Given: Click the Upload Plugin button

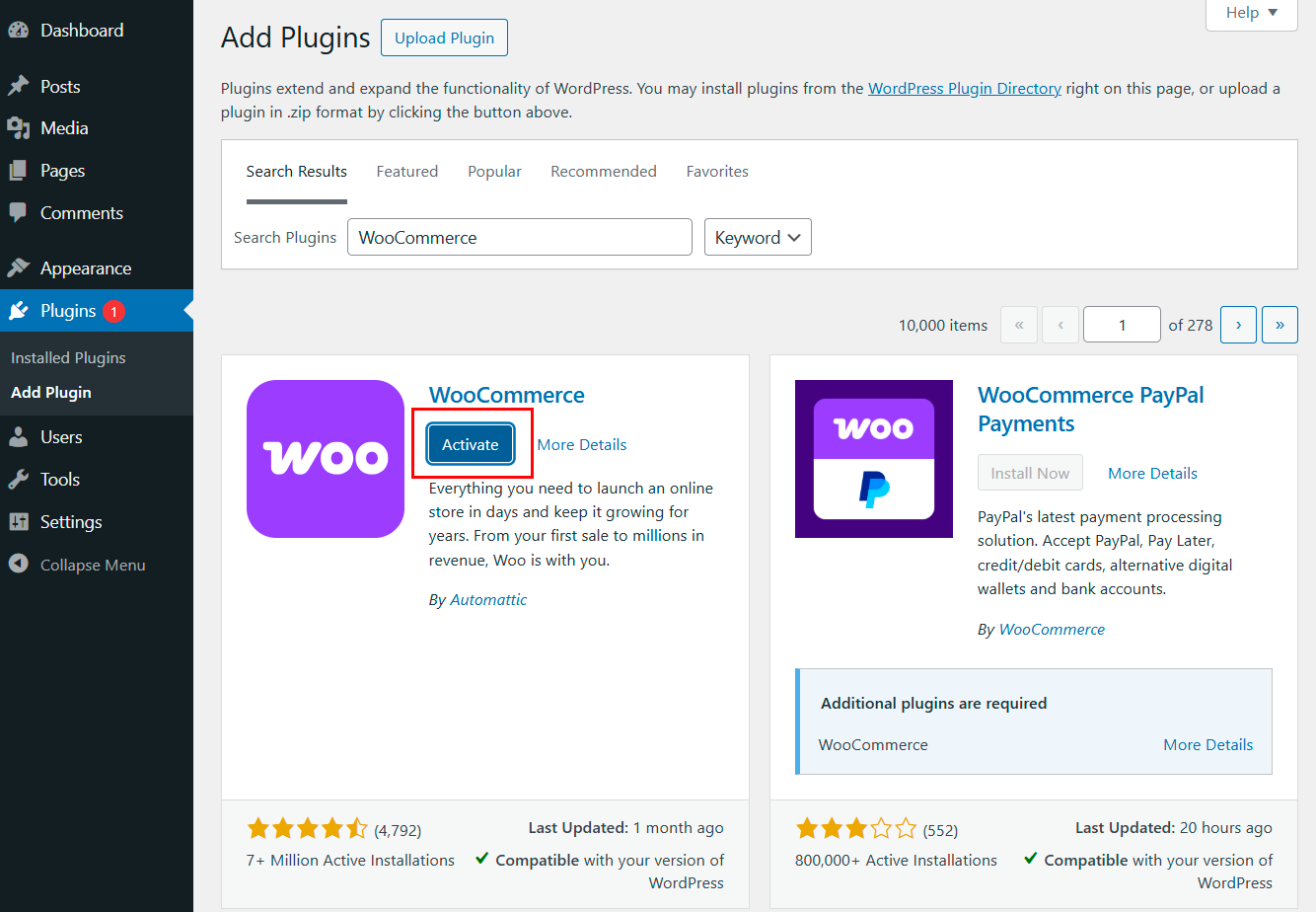Looking at the screenshot, I should [x=445, y=38].
